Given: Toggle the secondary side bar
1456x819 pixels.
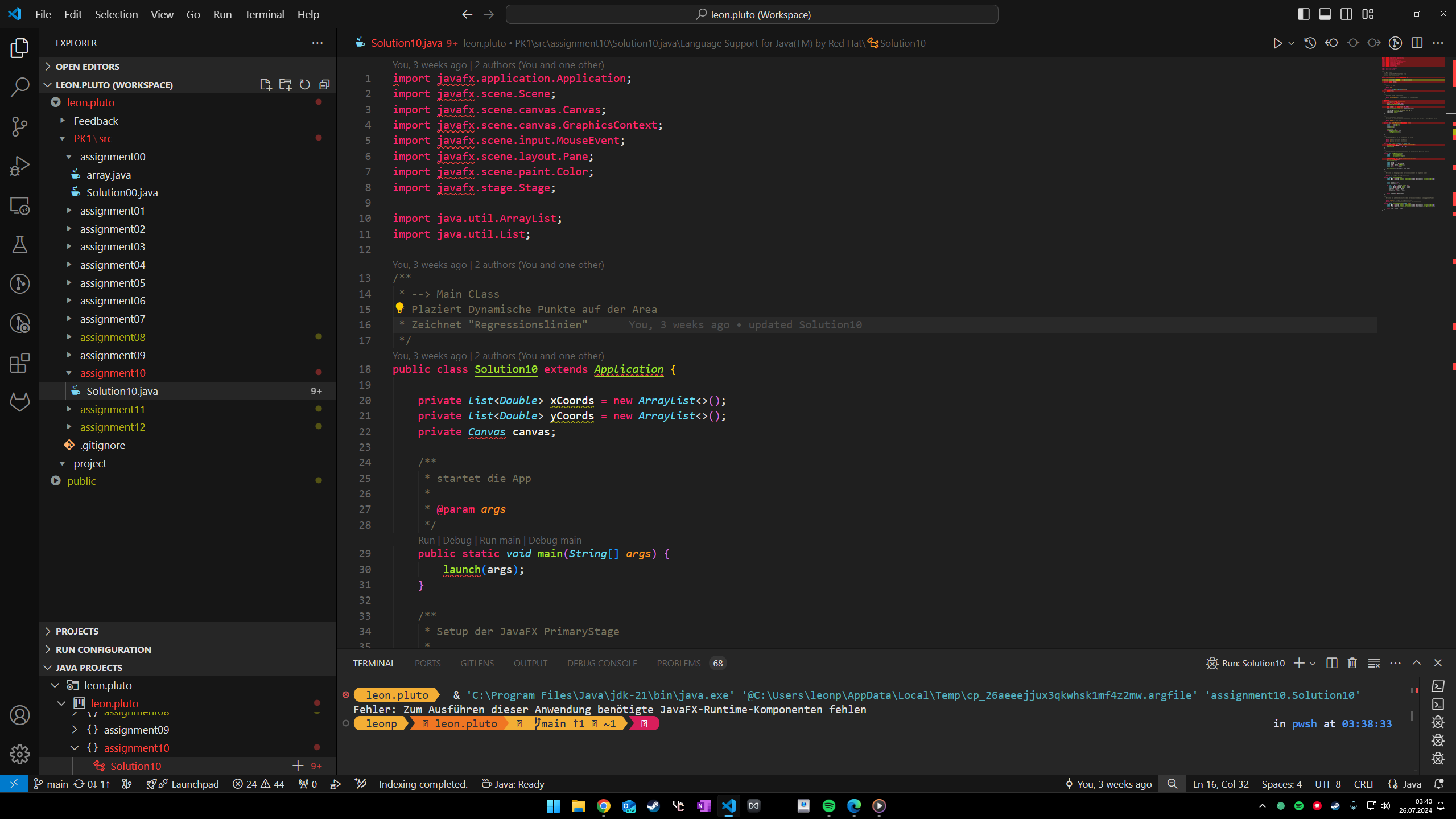Looking at the screenshot, I should click(1346, 14).
